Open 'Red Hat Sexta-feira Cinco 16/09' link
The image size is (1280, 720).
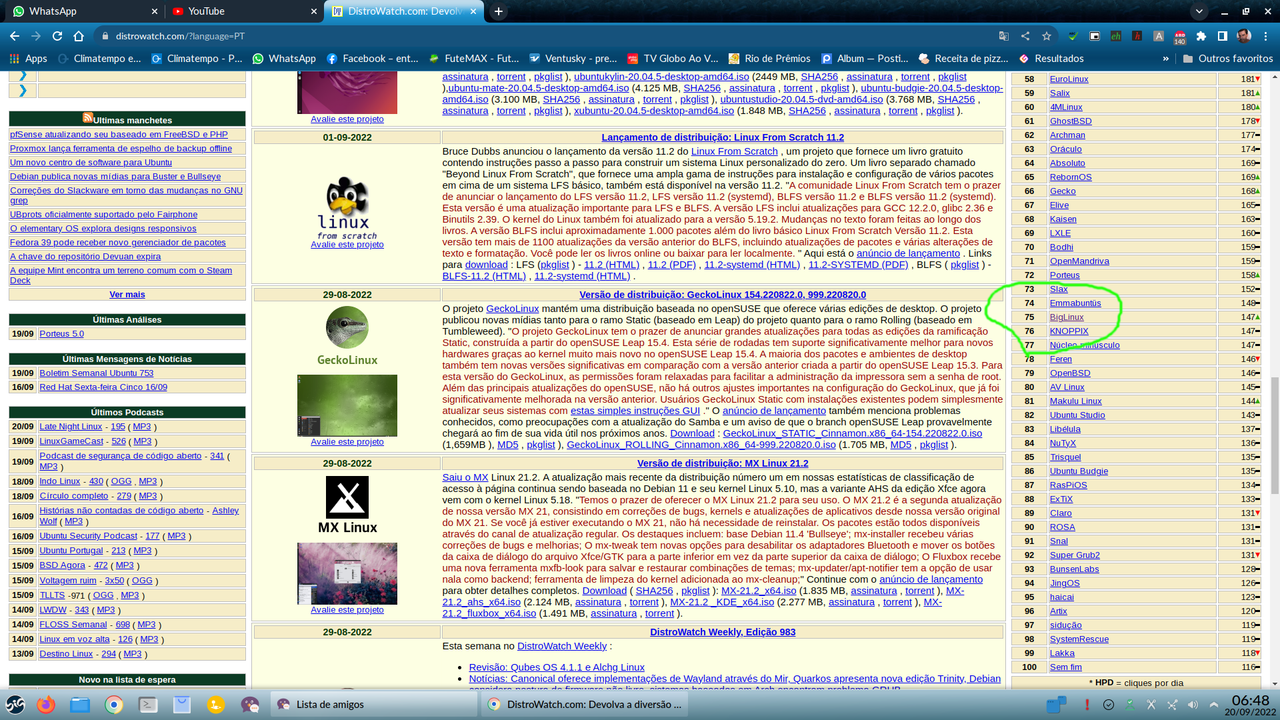[103, 386]
